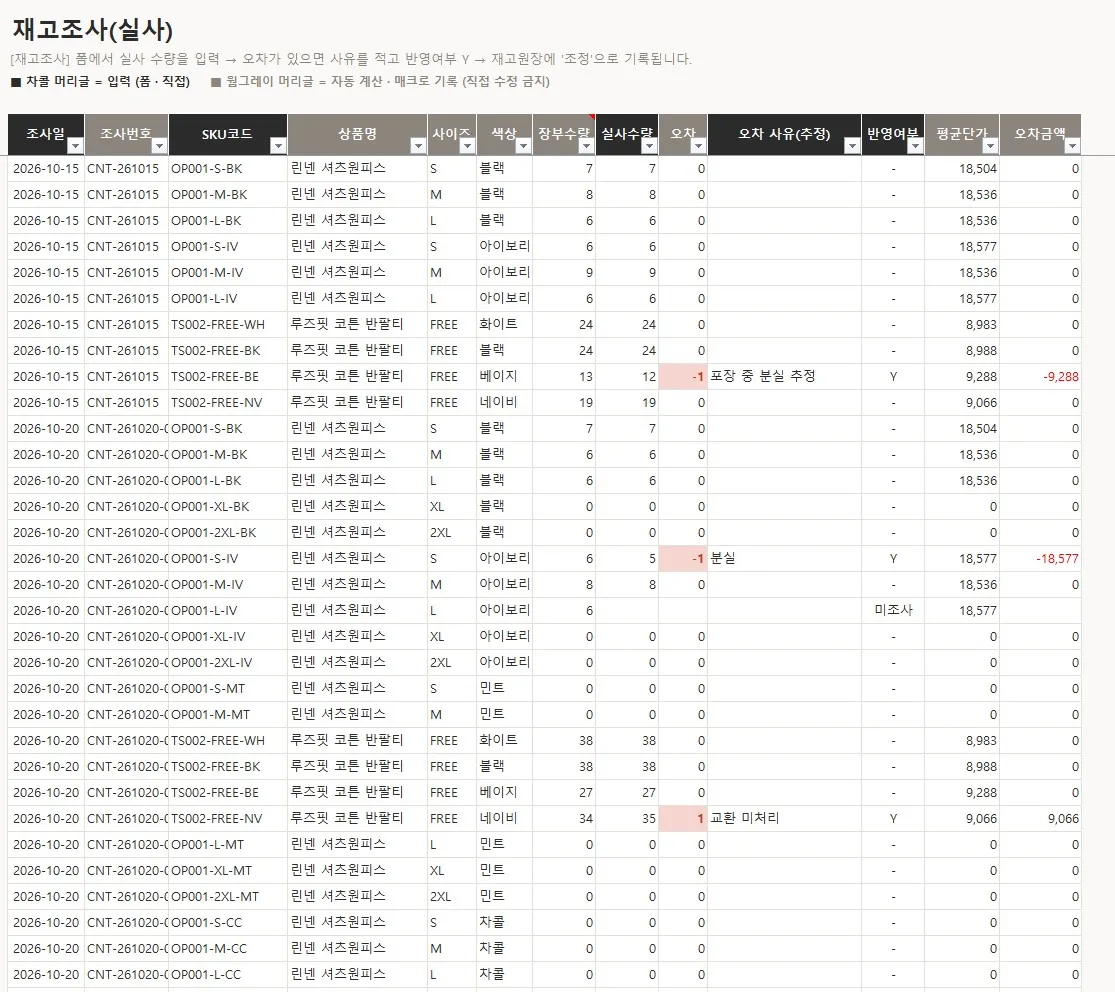The image size is (1115, 992).
Task: Open the 오차 column filter dropdown
Action: [x=698, y=146]
